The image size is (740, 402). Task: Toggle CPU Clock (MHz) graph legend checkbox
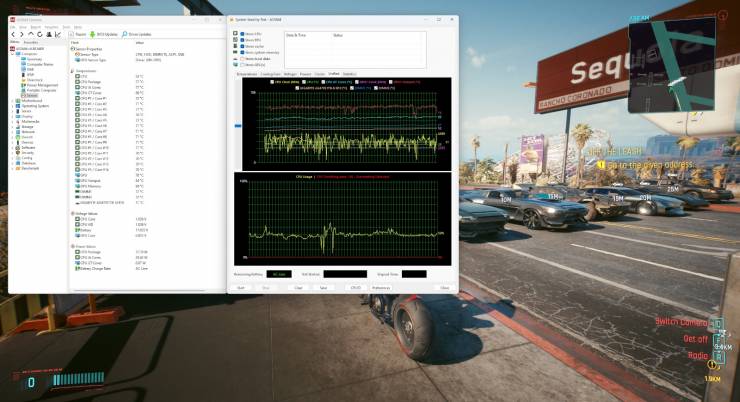272,82
